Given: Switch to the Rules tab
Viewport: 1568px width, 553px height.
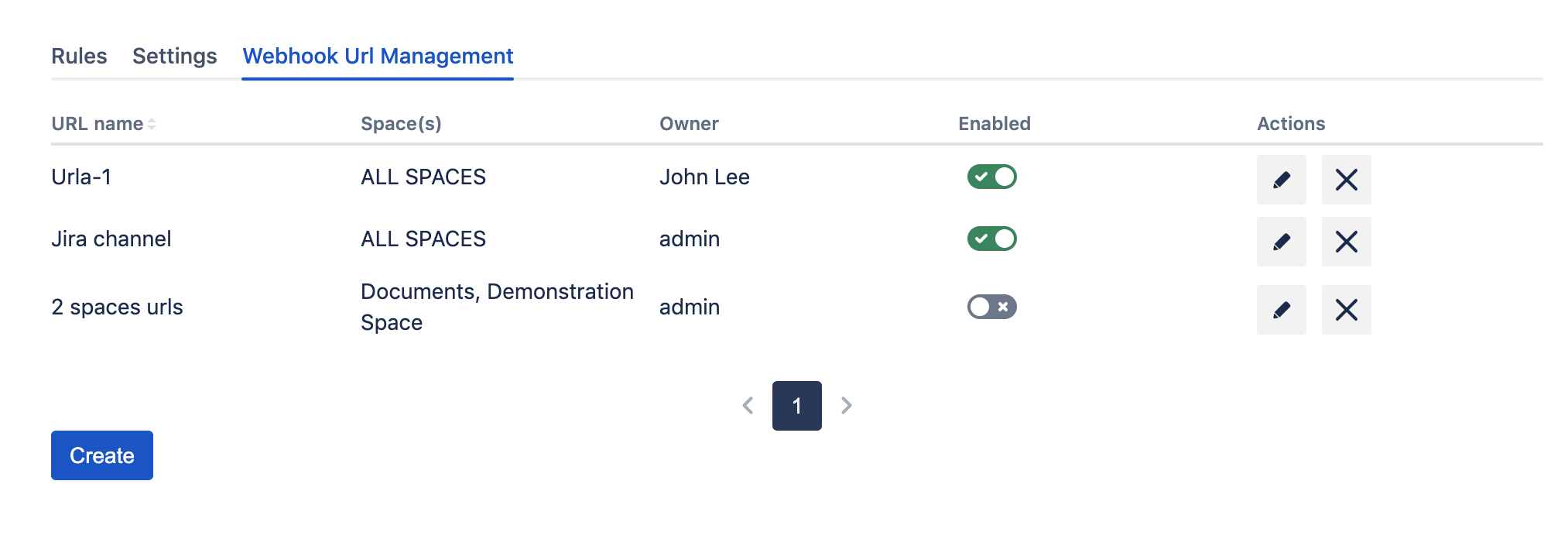Looking at the screenshot, I should 79,57.
